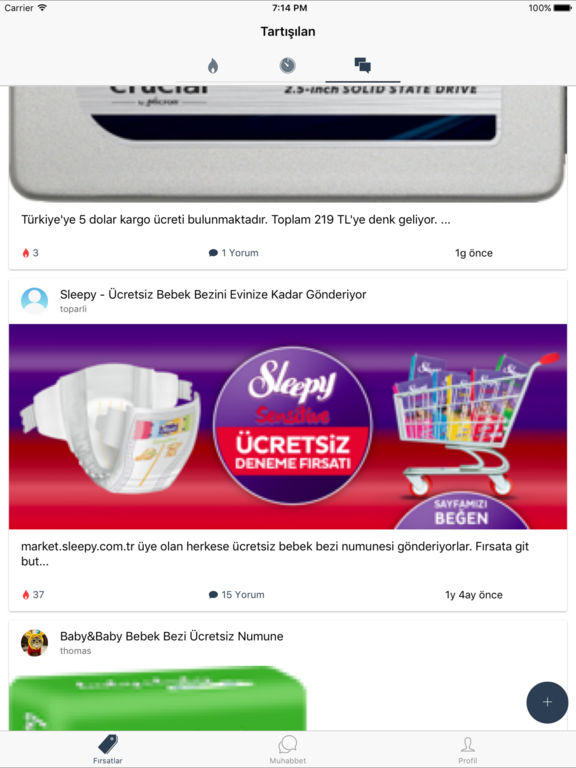Open the Profil bottom tab

tap(468, 749)
